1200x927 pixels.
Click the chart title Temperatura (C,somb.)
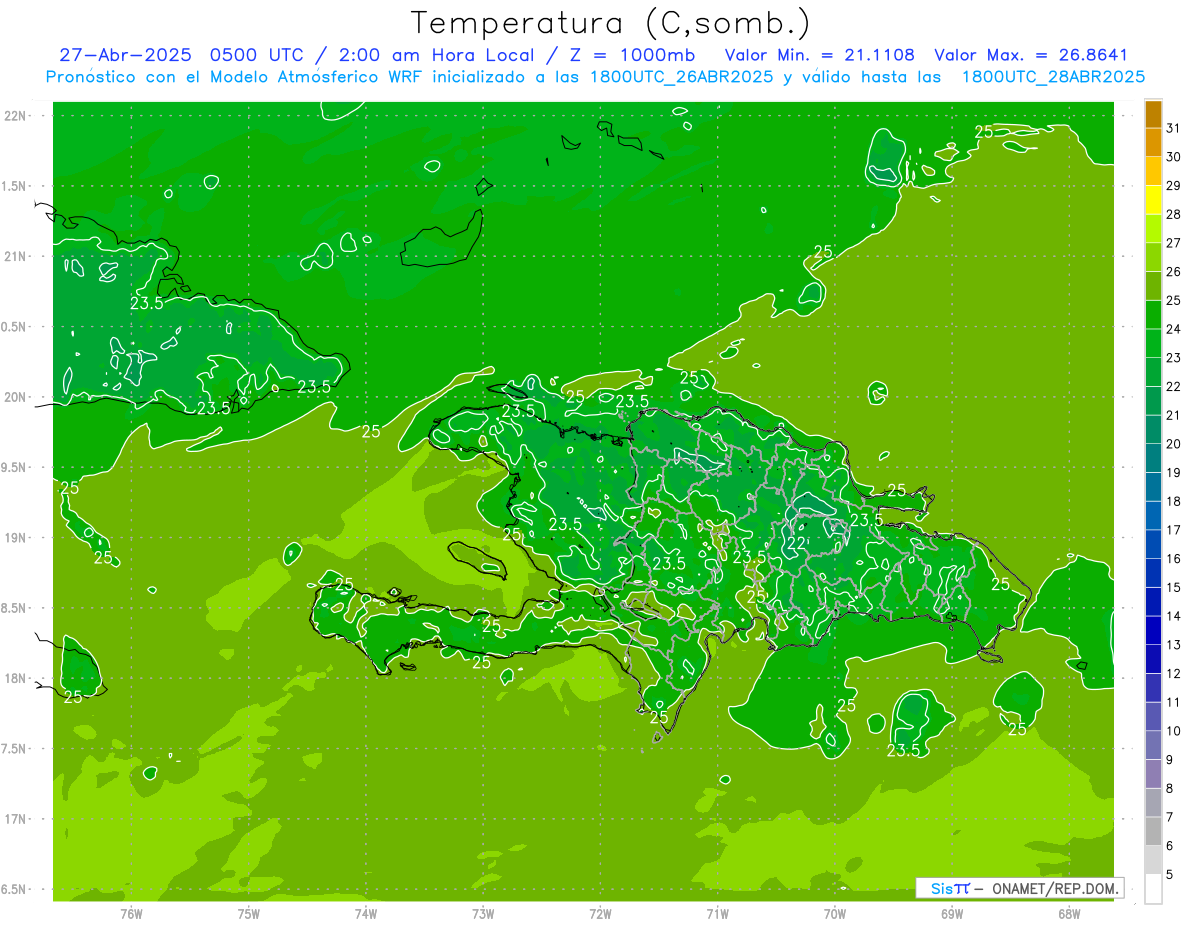coord(611,22)
